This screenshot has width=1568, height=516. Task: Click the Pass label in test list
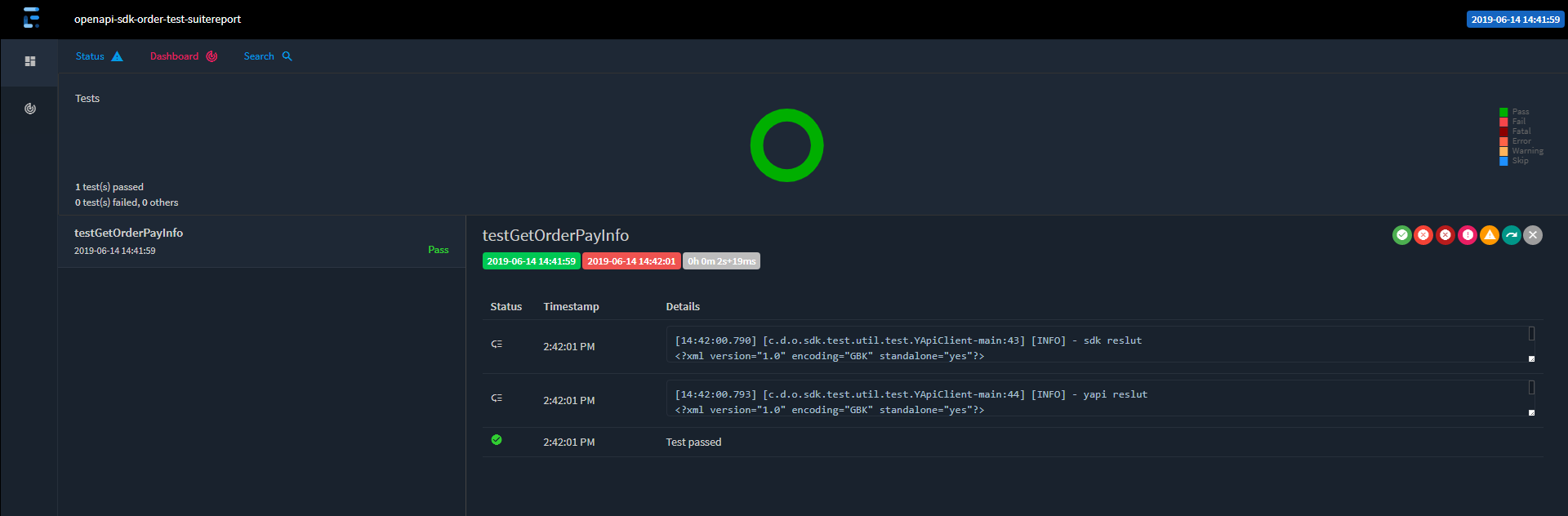click(x=439, y=250)
